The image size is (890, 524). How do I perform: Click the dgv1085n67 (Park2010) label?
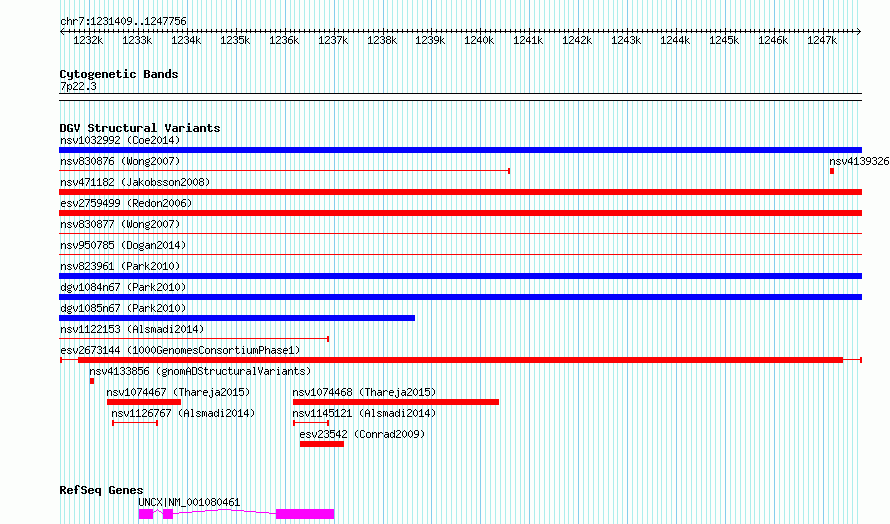(x=123, y=308)
